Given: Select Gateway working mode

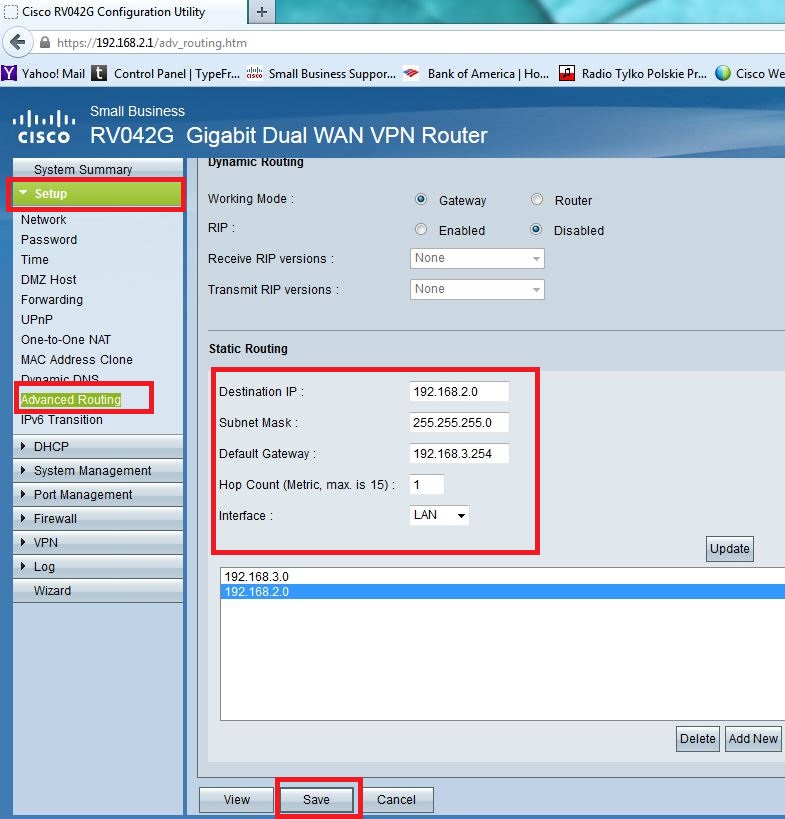Looking at the screenshot, I should coord(421,200).
